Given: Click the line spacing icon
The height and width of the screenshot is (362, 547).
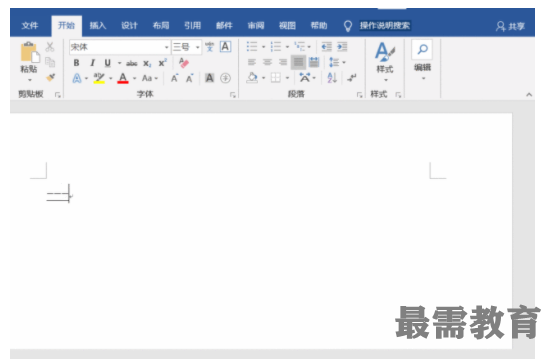Looking at the screenshot, I should 334,62.
